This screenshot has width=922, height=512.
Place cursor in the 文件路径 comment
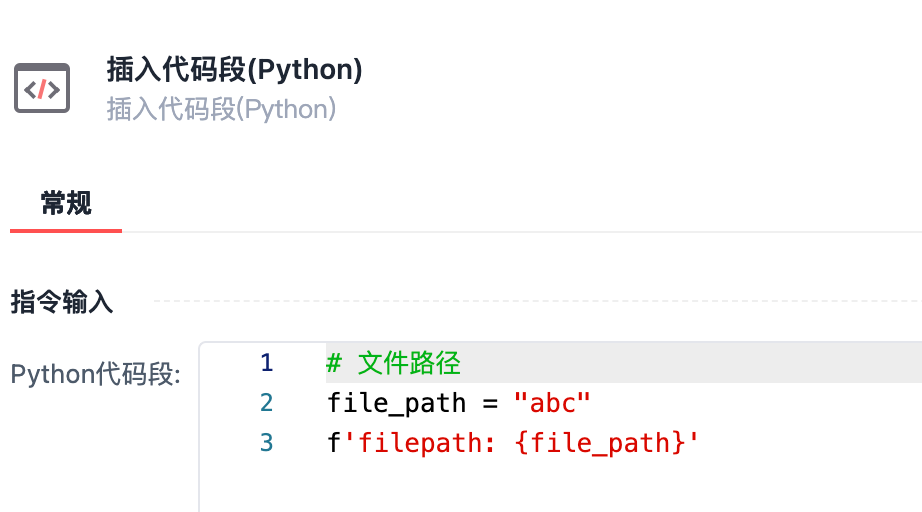click(409, 363)
